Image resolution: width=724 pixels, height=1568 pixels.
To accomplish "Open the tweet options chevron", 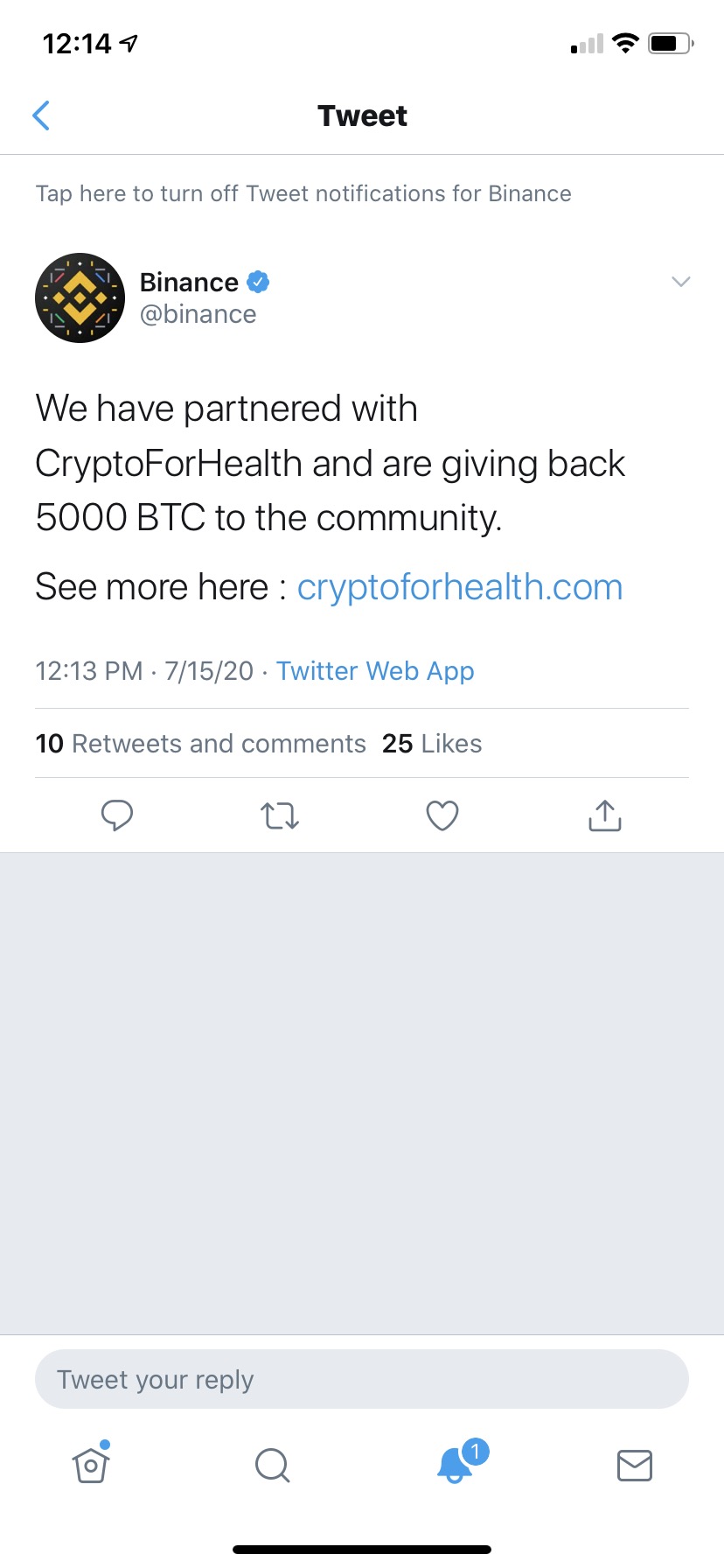I will [680, 282].
